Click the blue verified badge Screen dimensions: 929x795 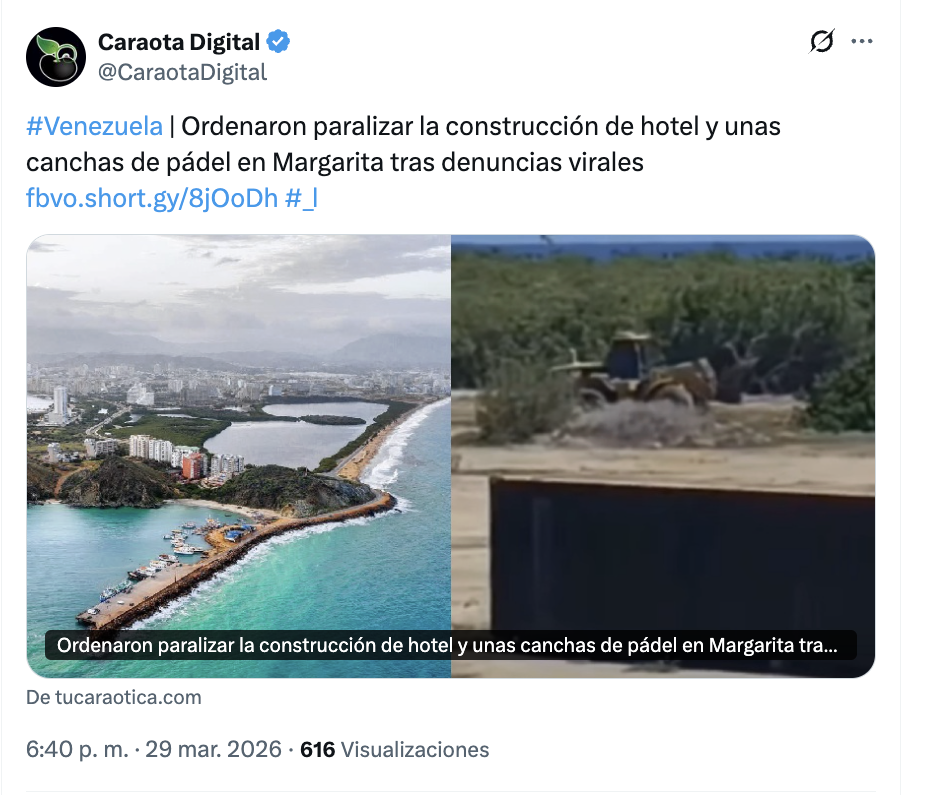pos(278,42)
